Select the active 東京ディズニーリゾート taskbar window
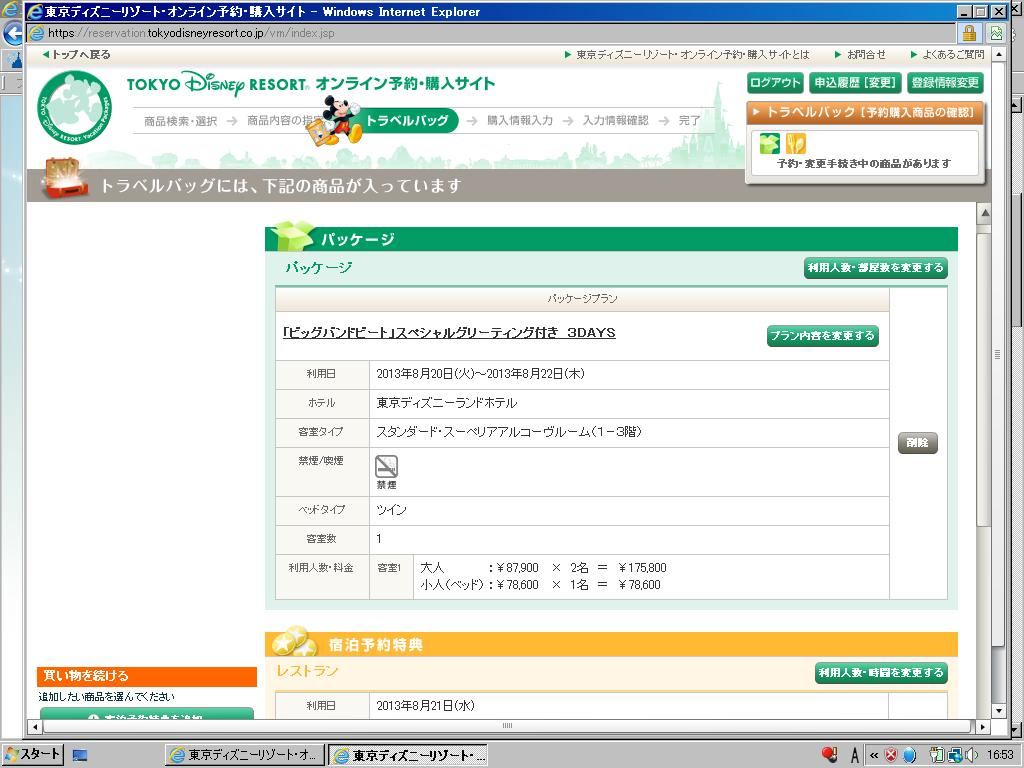This screenshot has width=1024, height=768. point(408,756)
